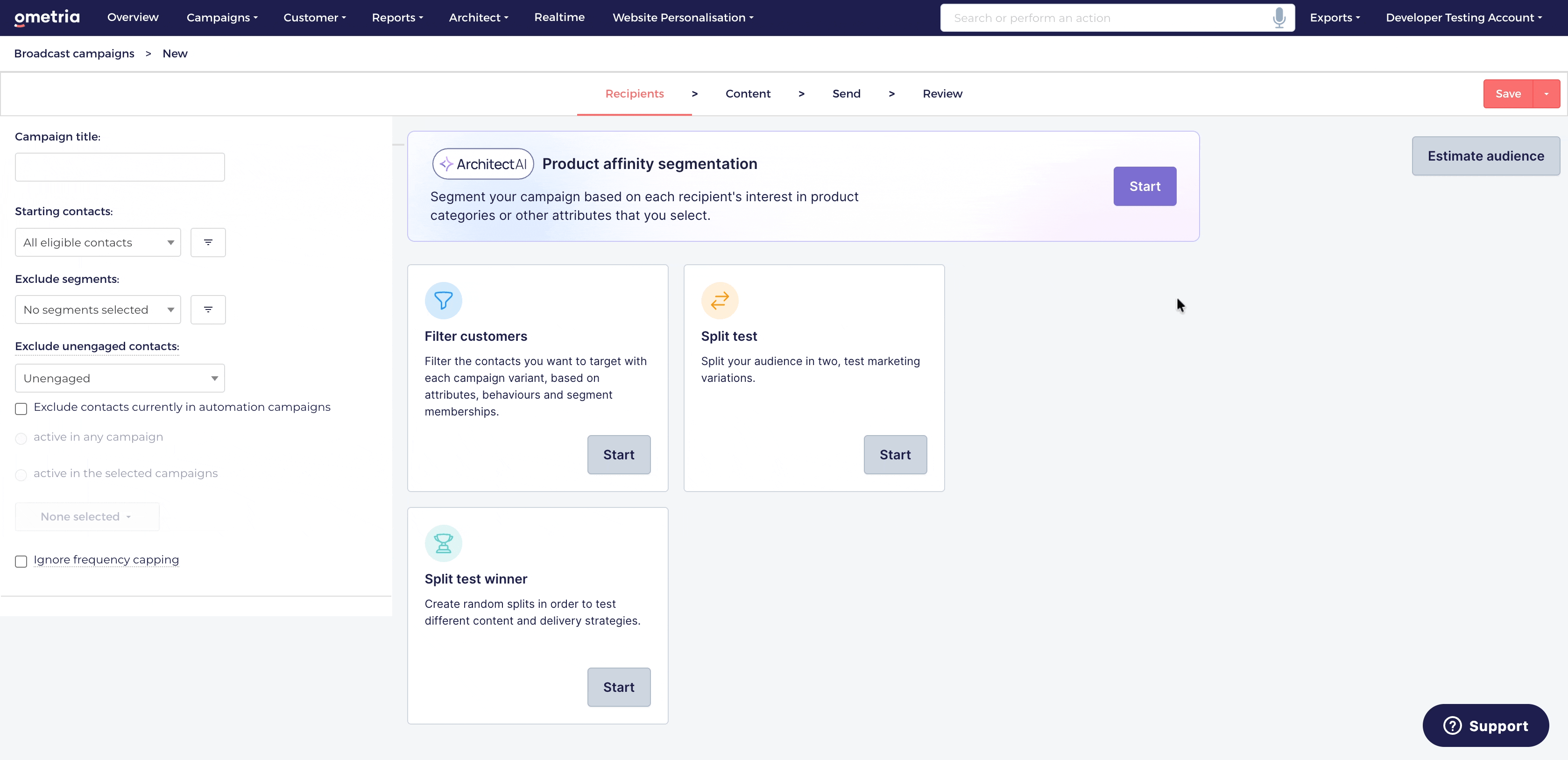
Task: Open the Save button dropdown arrow
Action: [x=1547, y=93]
